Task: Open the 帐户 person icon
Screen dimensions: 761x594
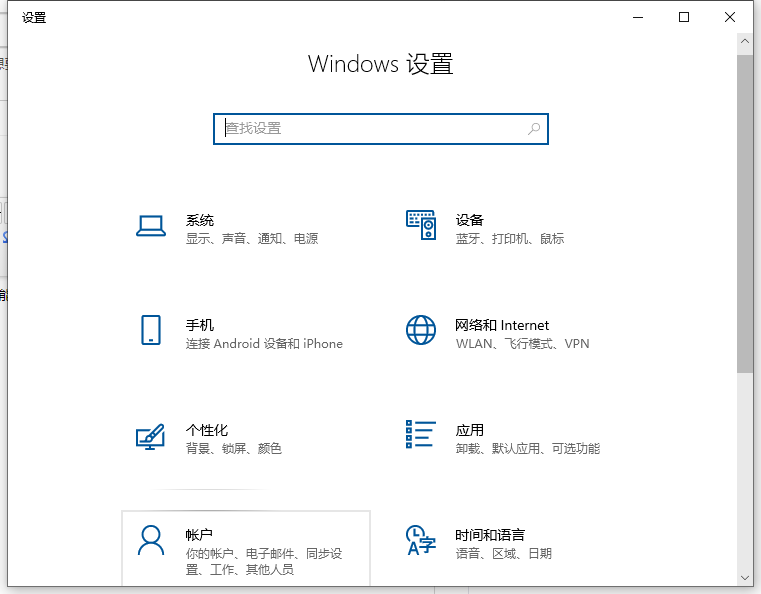Action: [x=151, y=540]
